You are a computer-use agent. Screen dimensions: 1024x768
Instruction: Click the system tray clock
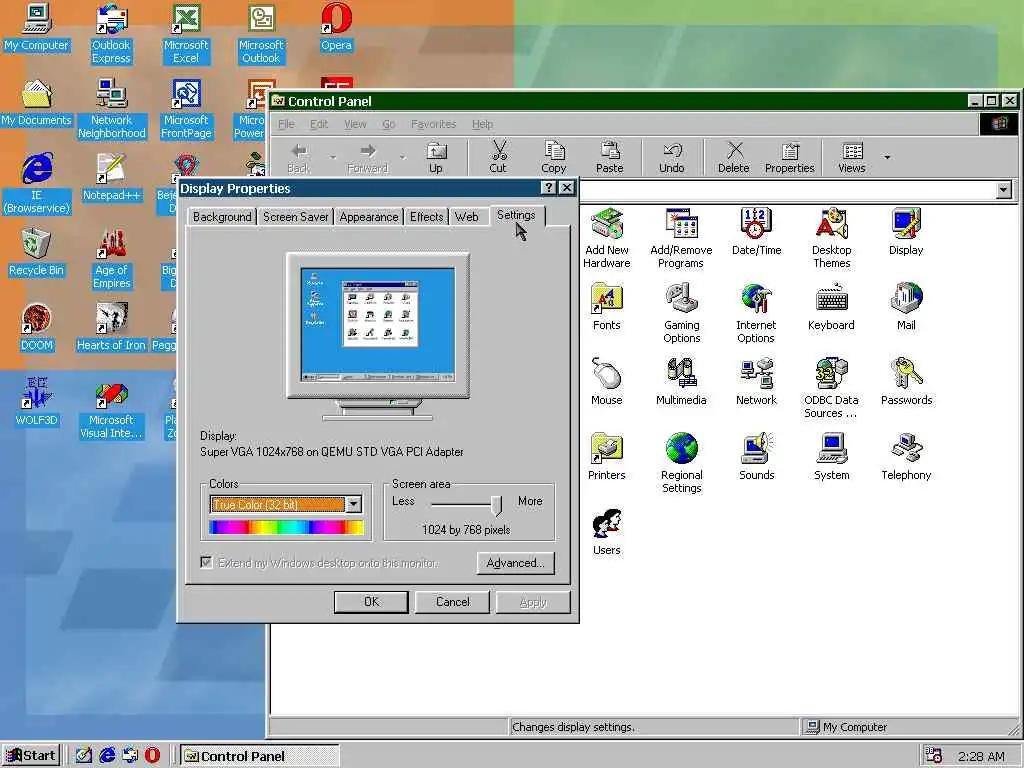[x=981, y=756]
